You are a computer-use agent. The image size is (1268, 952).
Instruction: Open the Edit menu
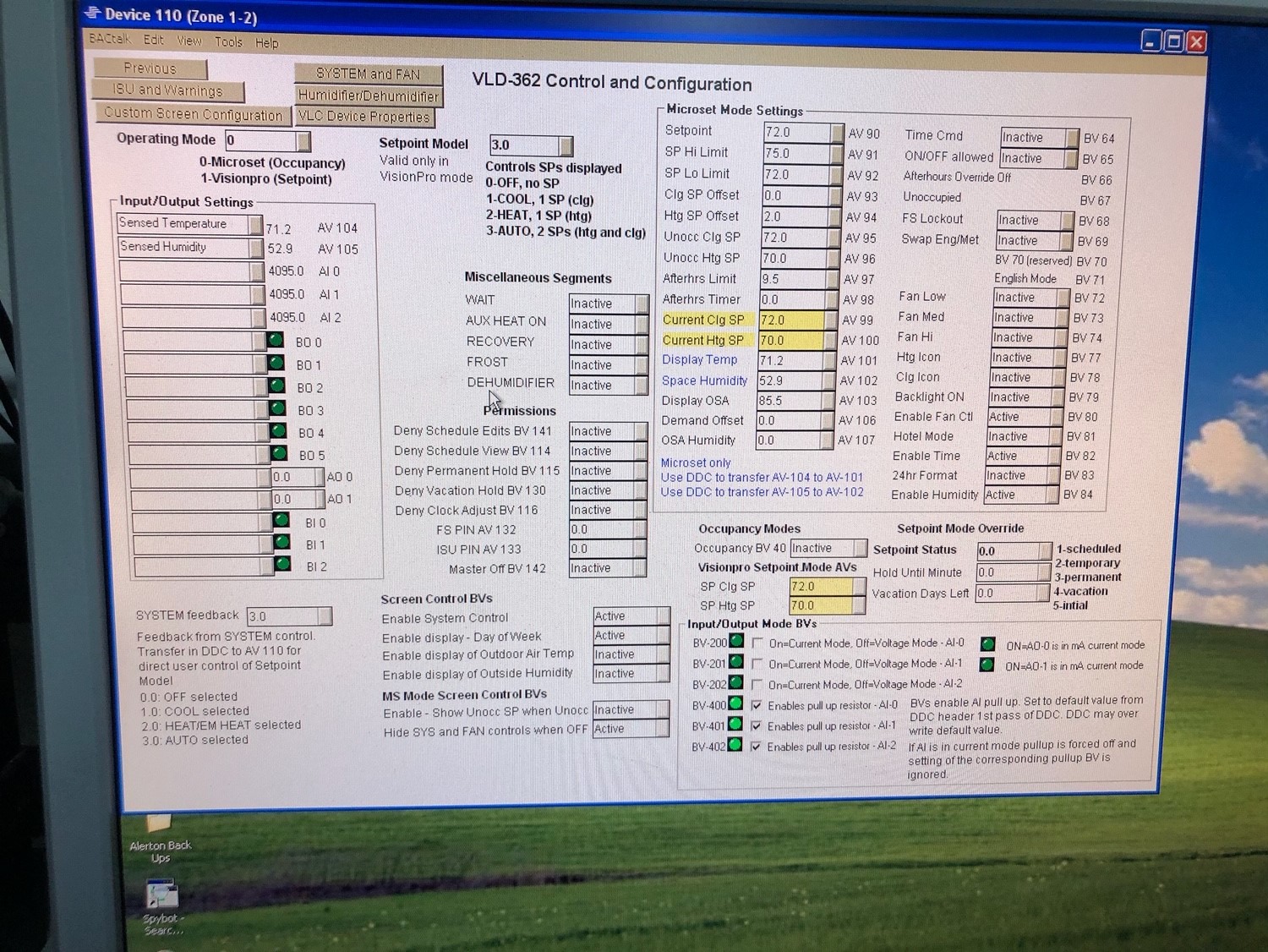[153, 40]
